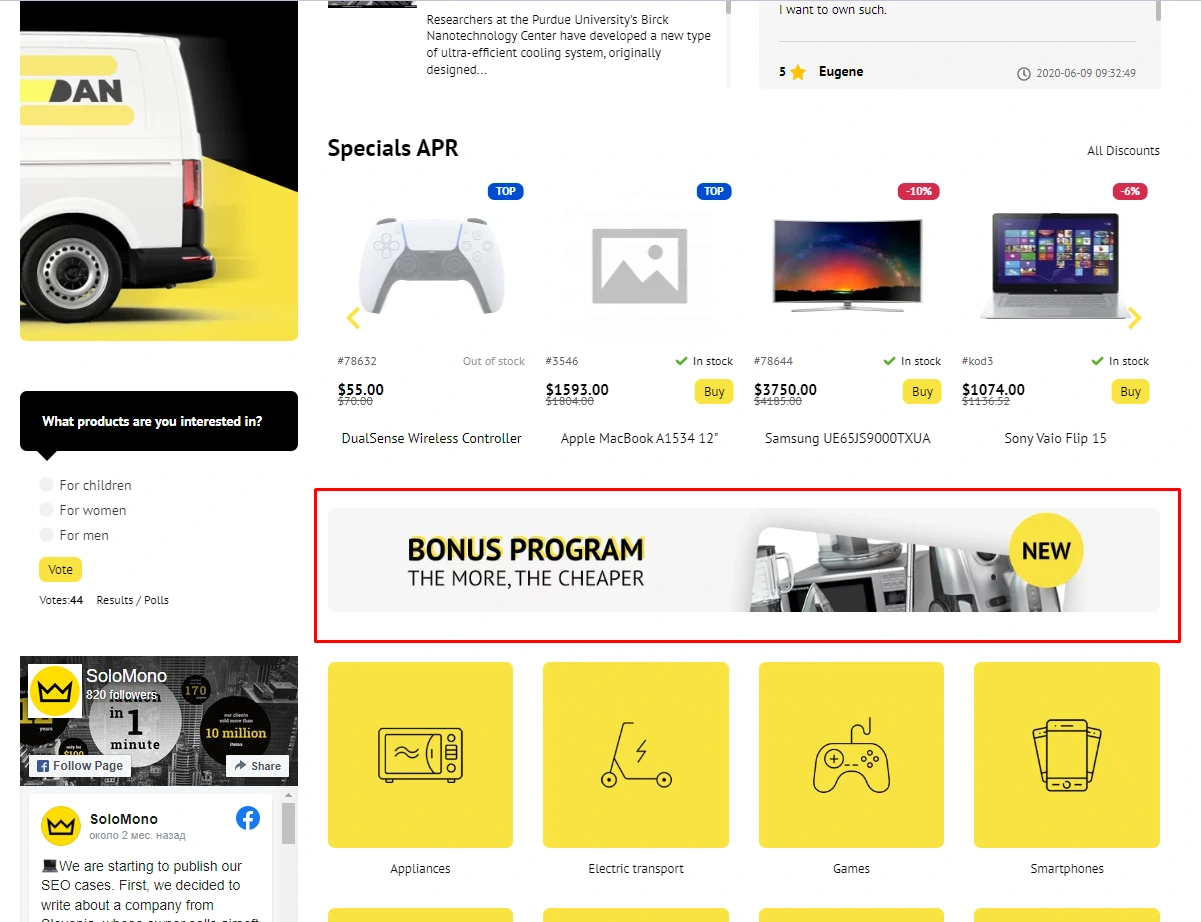Open the Appliances microwave icon tile
Image resolution: width=1201 pixels, height=922 pixels.
(420, 755)
